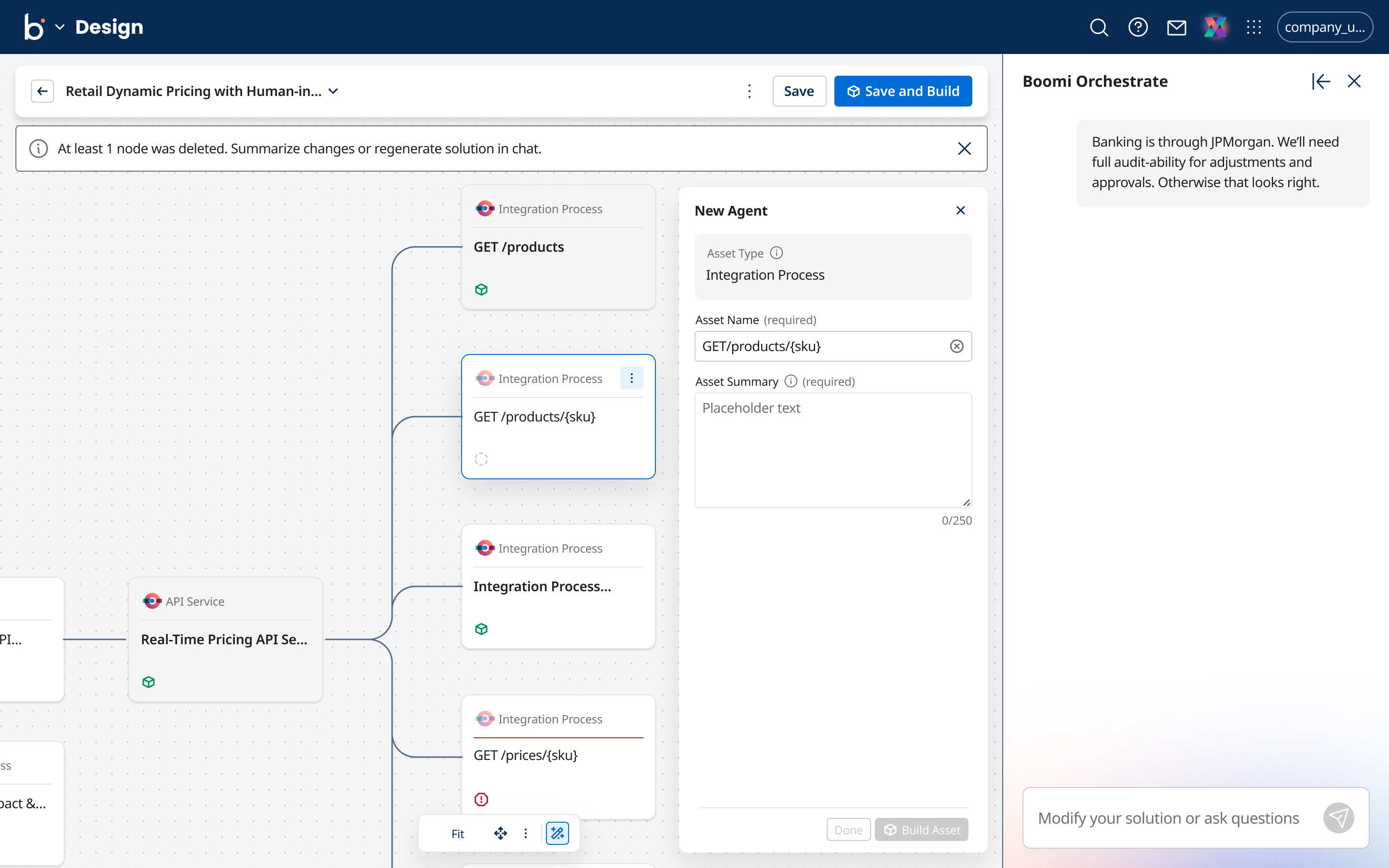Image resolution: width=1389 pixels, height=868 pixels.
Task: Click the Done button
Action: [848, 829]
